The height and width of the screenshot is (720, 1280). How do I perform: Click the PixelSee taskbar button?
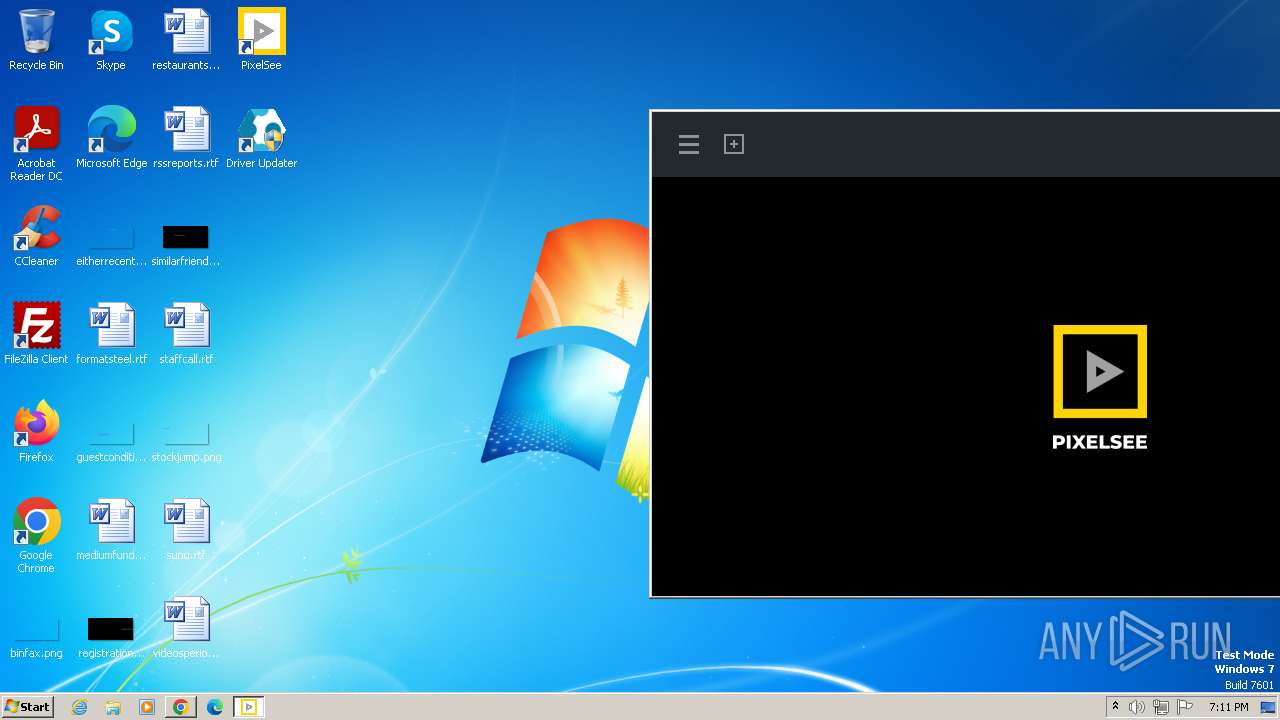(249, 707)
